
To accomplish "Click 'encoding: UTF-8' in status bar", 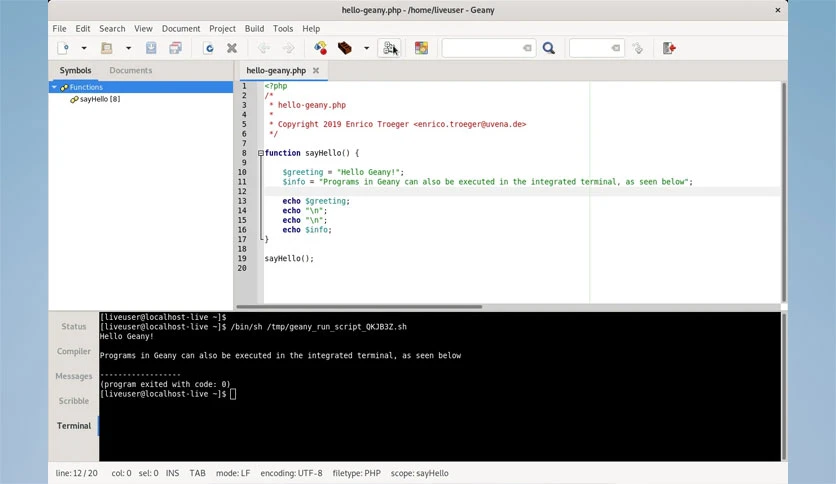I will click(291, 473).
